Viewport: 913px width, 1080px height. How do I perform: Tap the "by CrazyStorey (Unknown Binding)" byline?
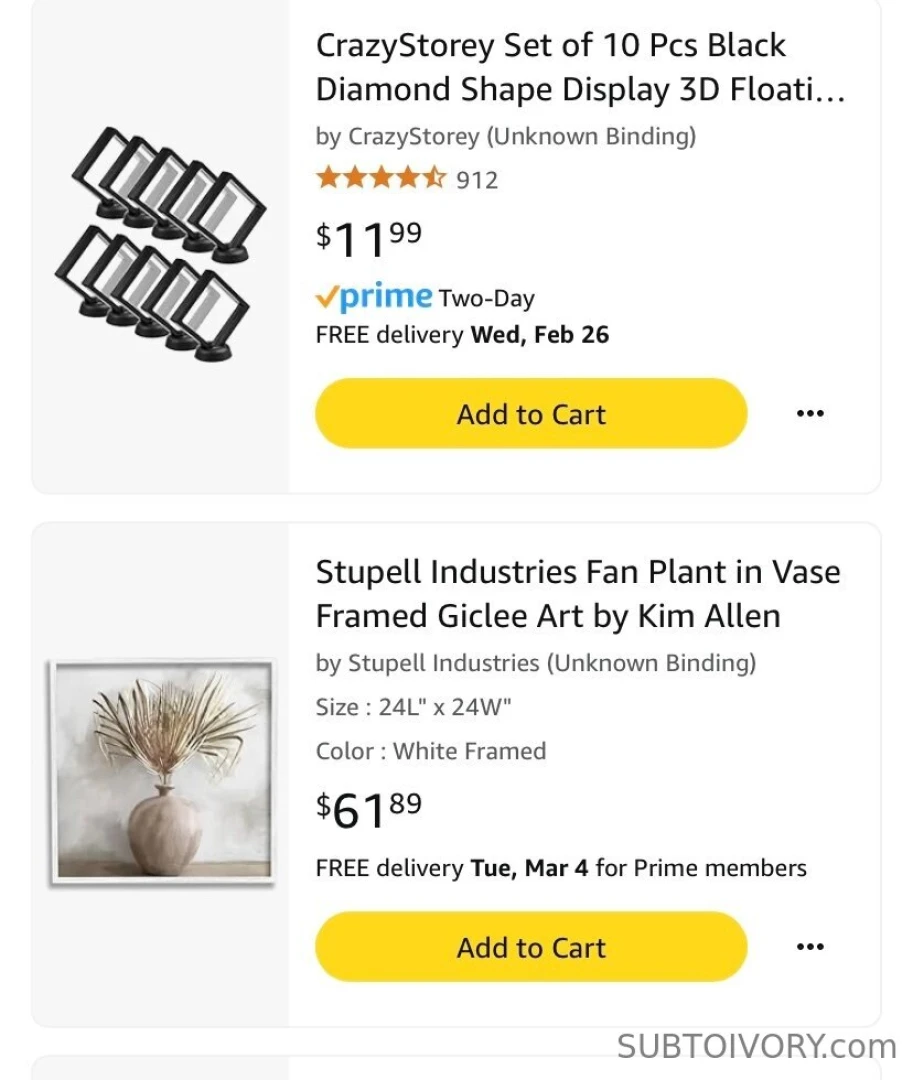click(x=505, y=136)
